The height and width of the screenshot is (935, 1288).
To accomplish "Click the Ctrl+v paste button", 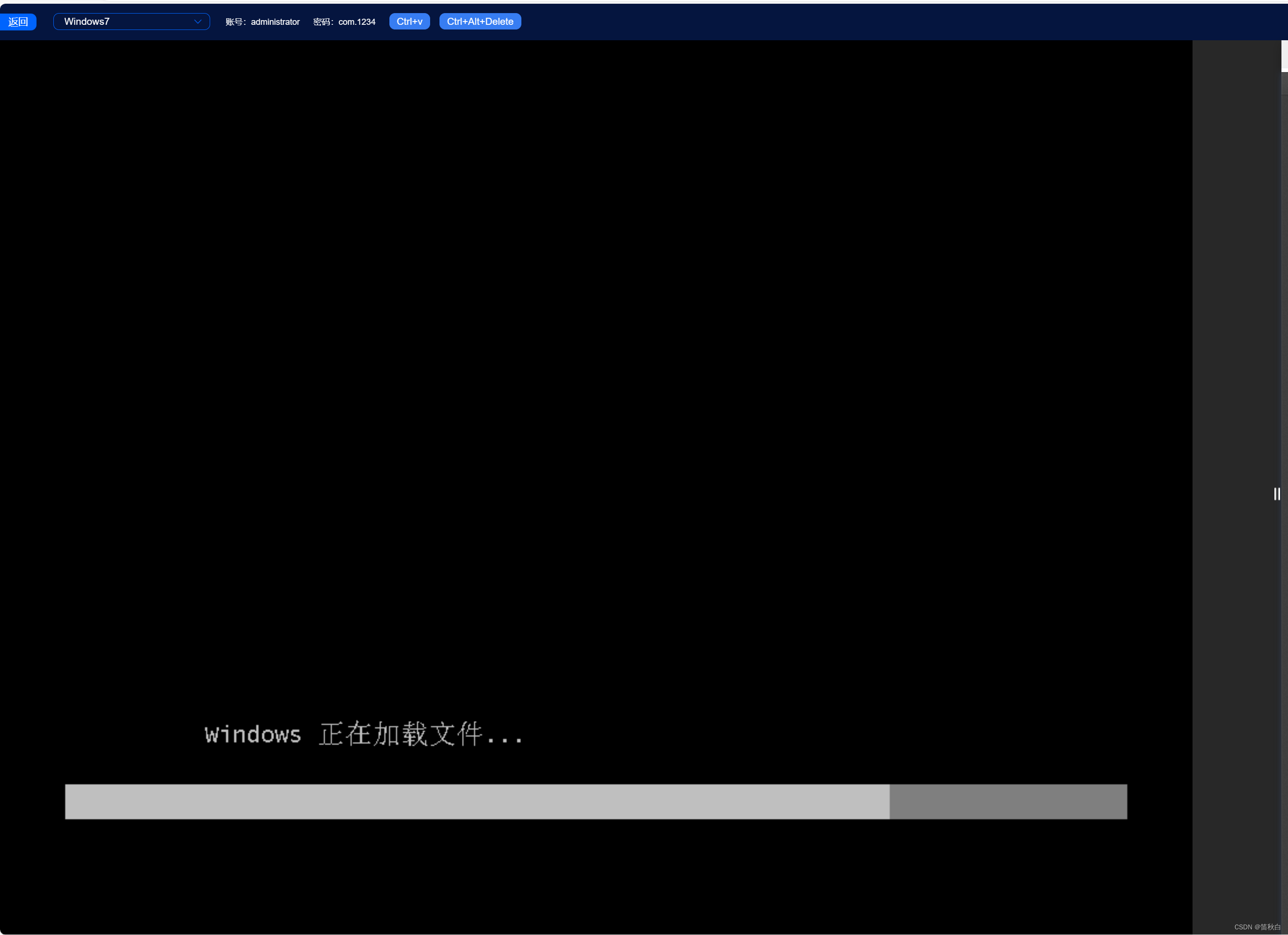I will (x=409, y=22).
